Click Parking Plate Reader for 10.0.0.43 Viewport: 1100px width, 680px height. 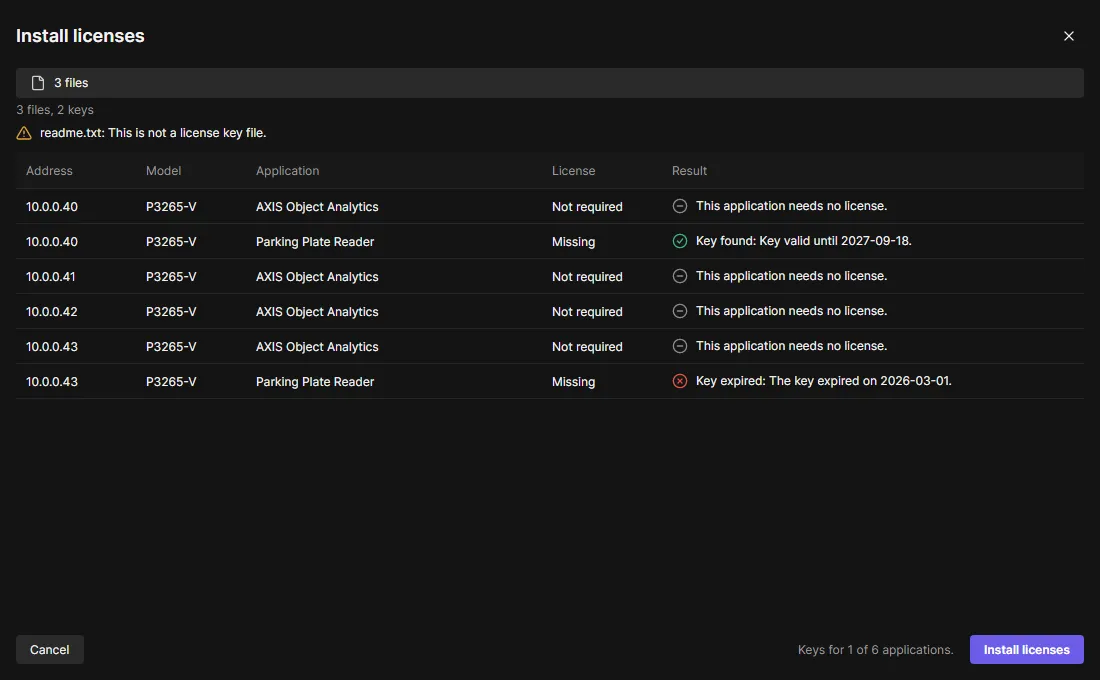click(315, 382)
